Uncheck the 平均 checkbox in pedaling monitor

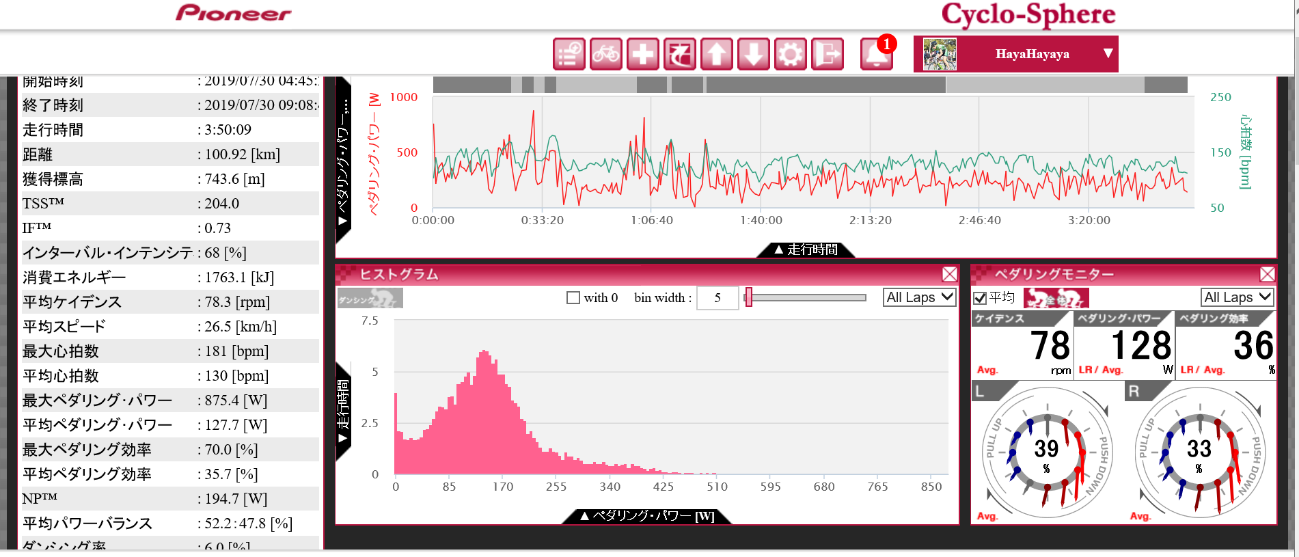click(x=980, y=298)
